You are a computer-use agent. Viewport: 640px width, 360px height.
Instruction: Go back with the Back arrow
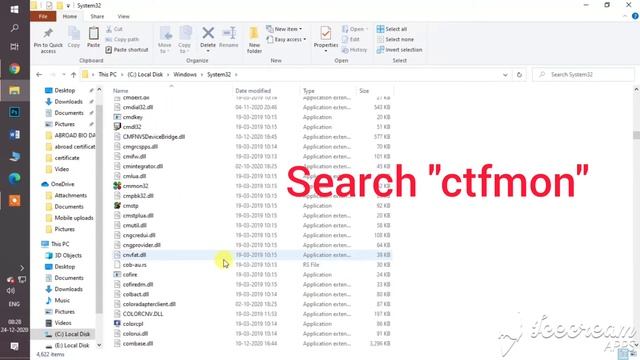tap(39, 75)
